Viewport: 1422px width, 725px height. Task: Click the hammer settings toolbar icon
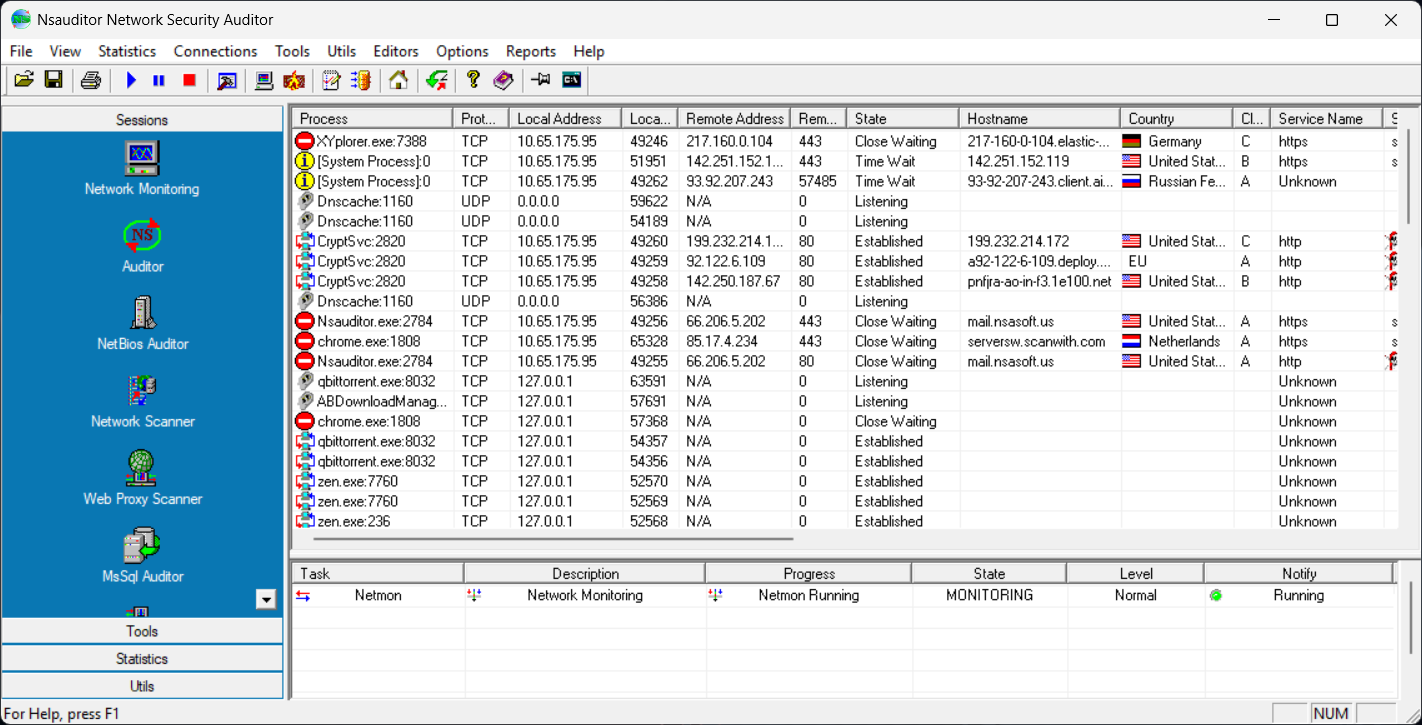tap(227, 80)
